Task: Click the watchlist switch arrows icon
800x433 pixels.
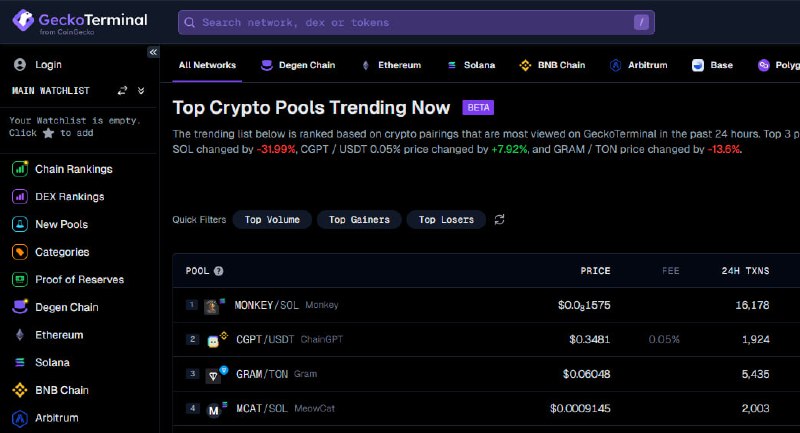Action: click(122, 91)
